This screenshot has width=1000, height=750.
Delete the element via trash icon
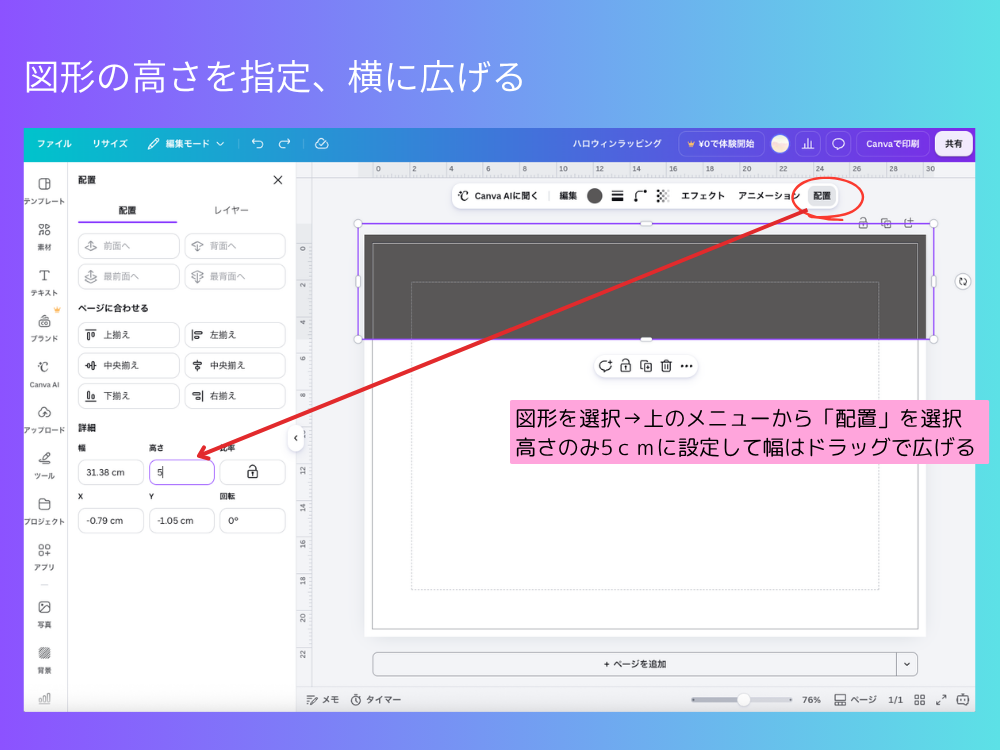666,366
